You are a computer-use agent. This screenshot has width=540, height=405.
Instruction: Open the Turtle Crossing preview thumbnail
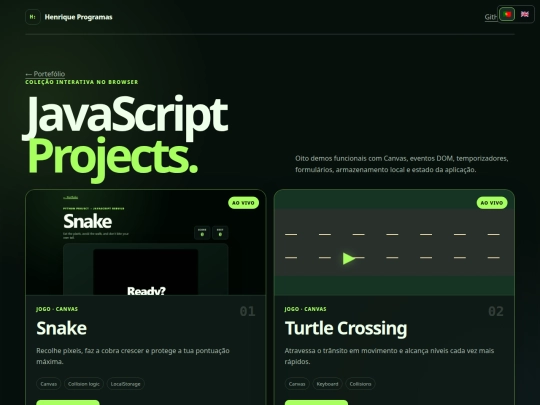(394, 242)
